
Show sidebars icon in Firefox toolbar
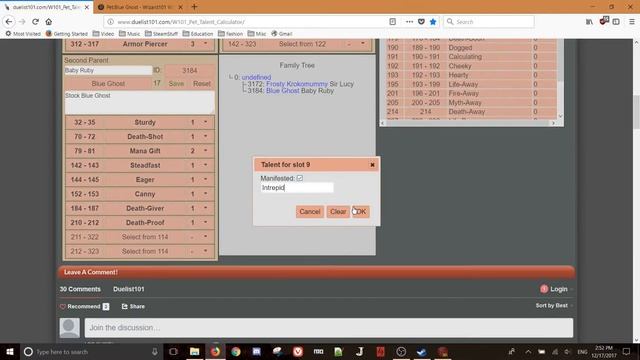point(616,22)
